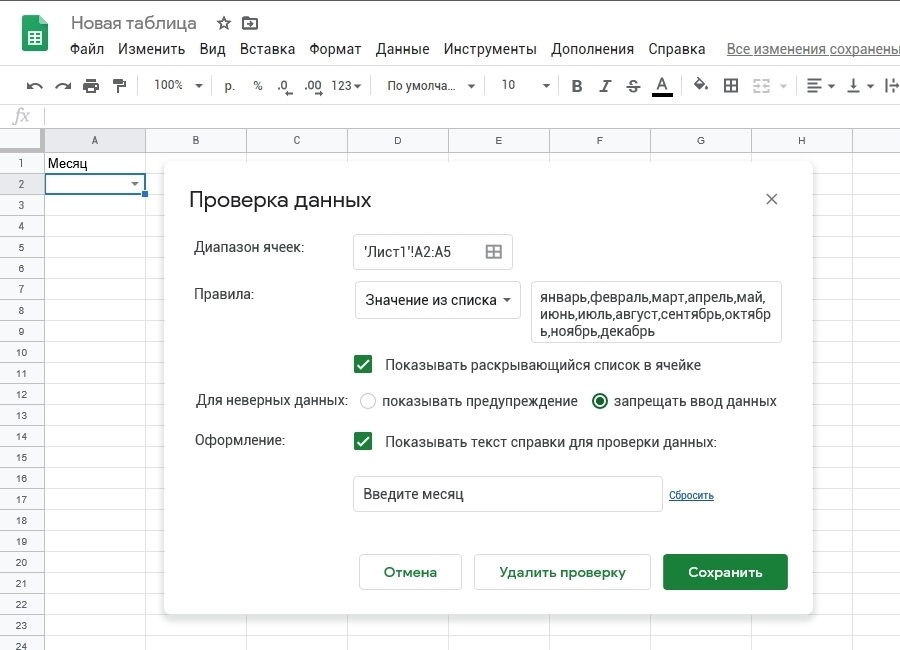
Task: Click the Отмена button
Action: (x=410, y=572)
